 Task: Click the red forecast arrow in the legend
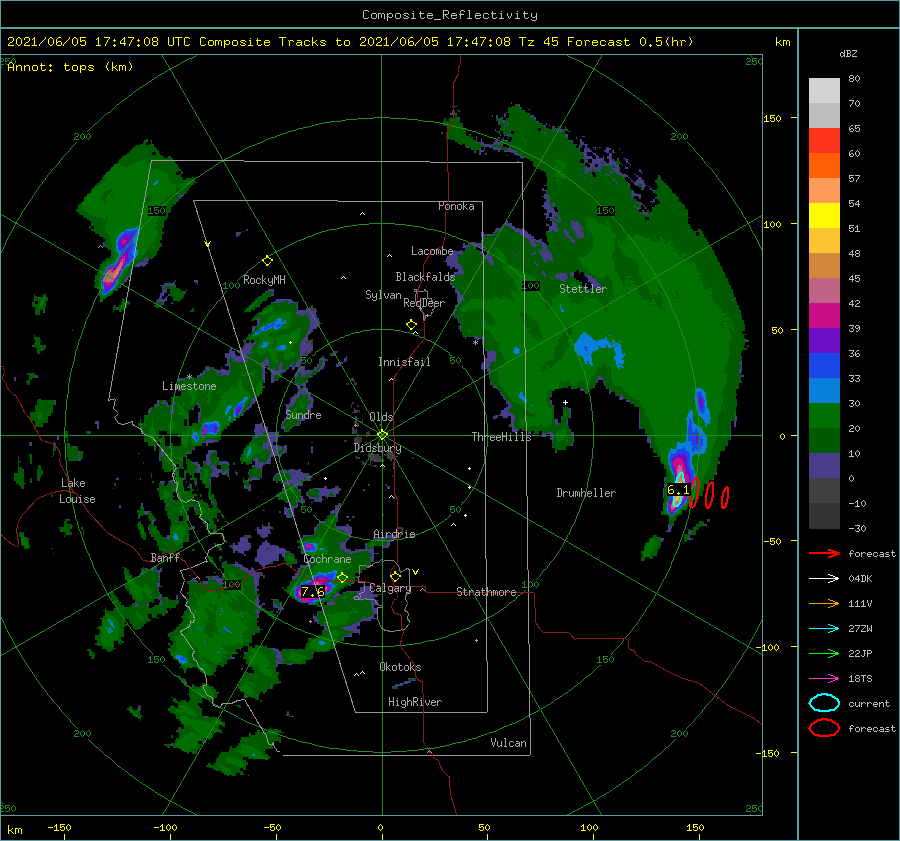tap(824, 553)
